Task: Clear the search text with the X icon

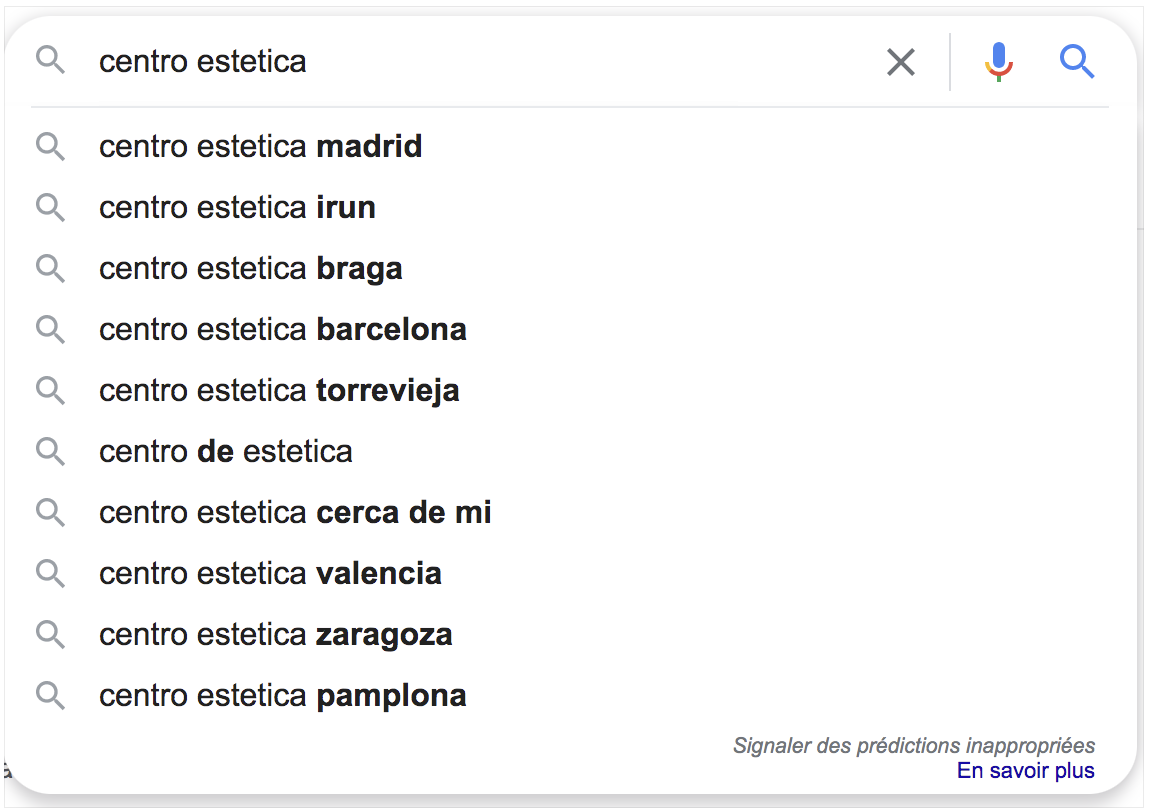Action: 901,62
